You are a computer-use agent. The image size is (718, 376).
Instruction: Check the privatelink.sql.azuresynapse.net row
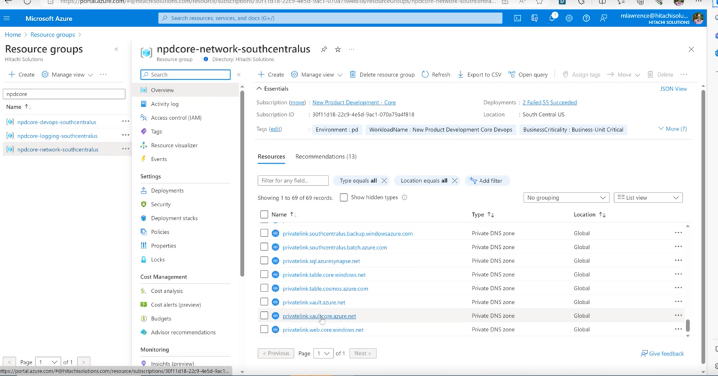264,261
